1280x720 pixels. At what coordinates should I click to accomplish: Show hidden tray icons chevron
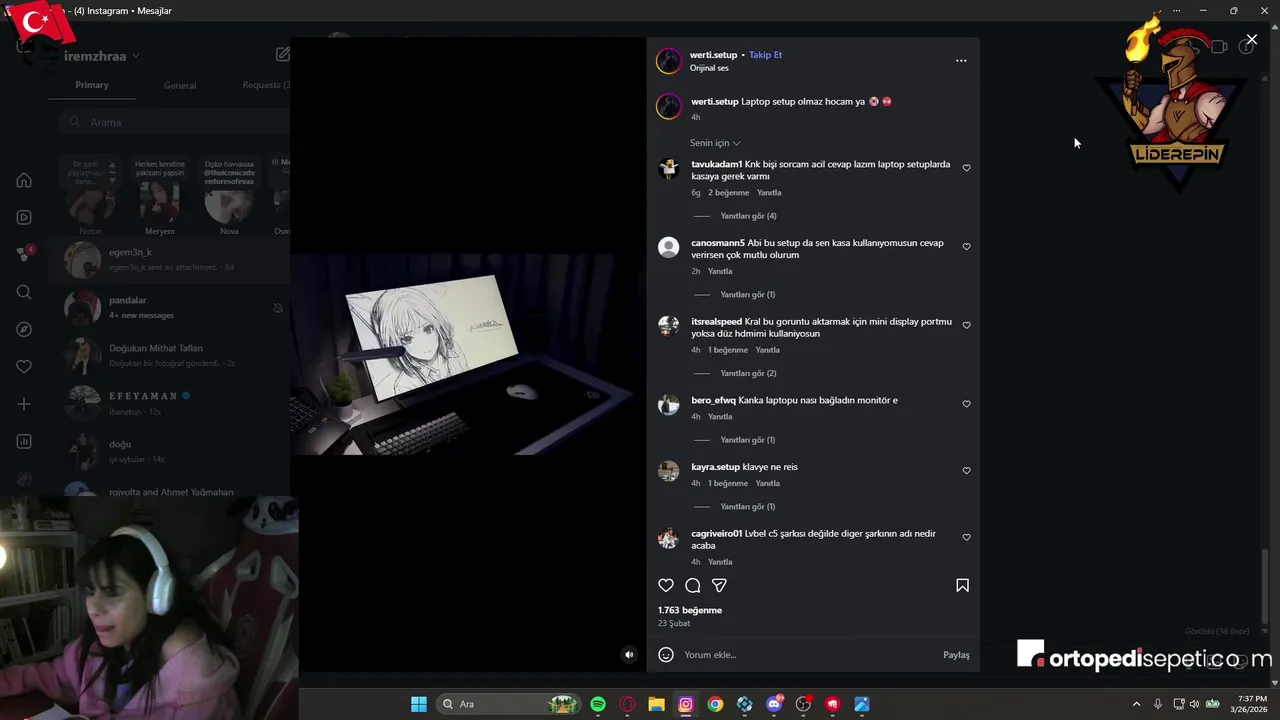pyautogui.click(x=1136, y=704)
